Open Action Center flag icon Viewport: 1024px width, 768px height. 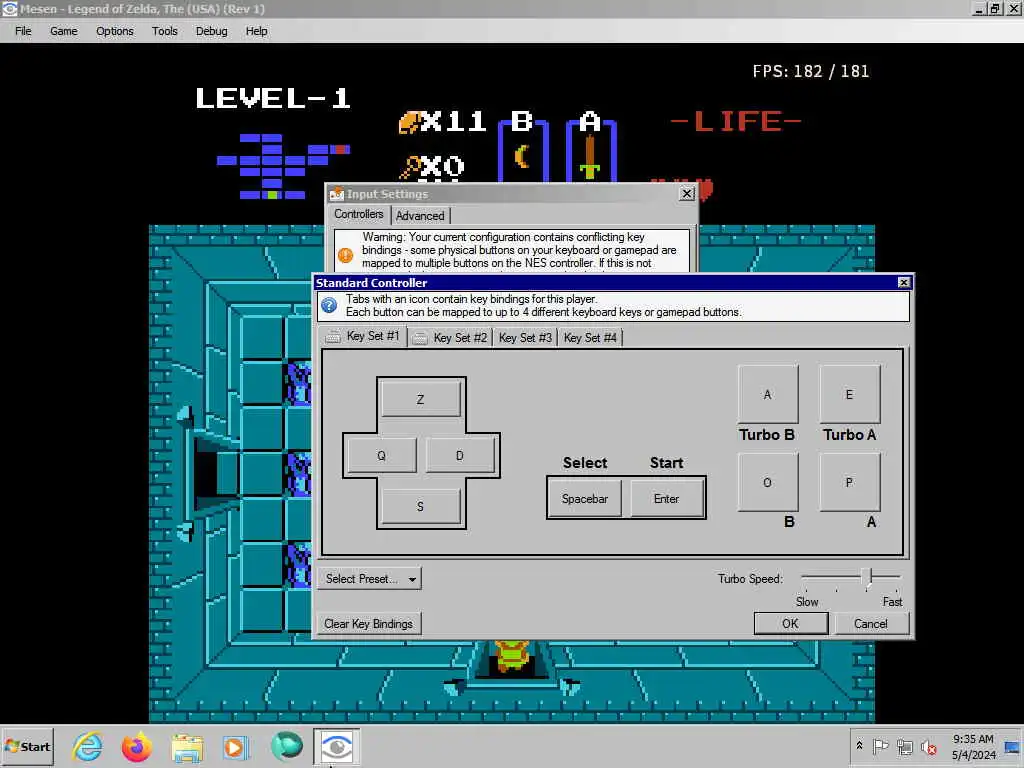pos(880,746)
